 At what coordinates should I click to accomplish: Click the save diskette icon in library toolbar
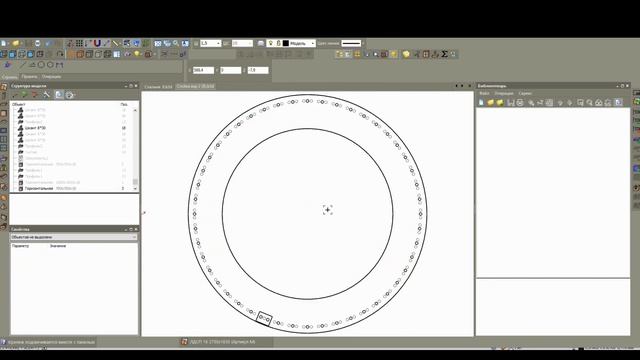(511, 102)
